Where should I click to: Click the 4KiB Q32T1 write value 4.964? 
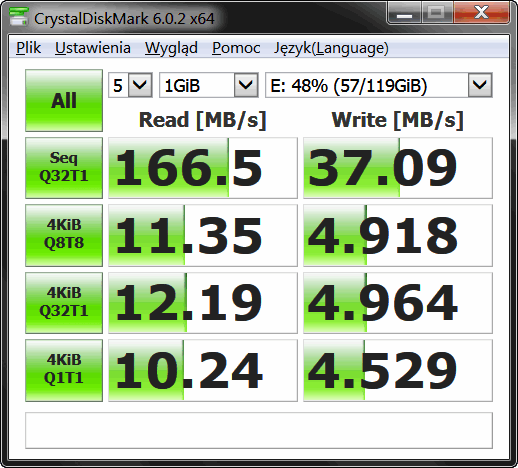tap(398, 303)
